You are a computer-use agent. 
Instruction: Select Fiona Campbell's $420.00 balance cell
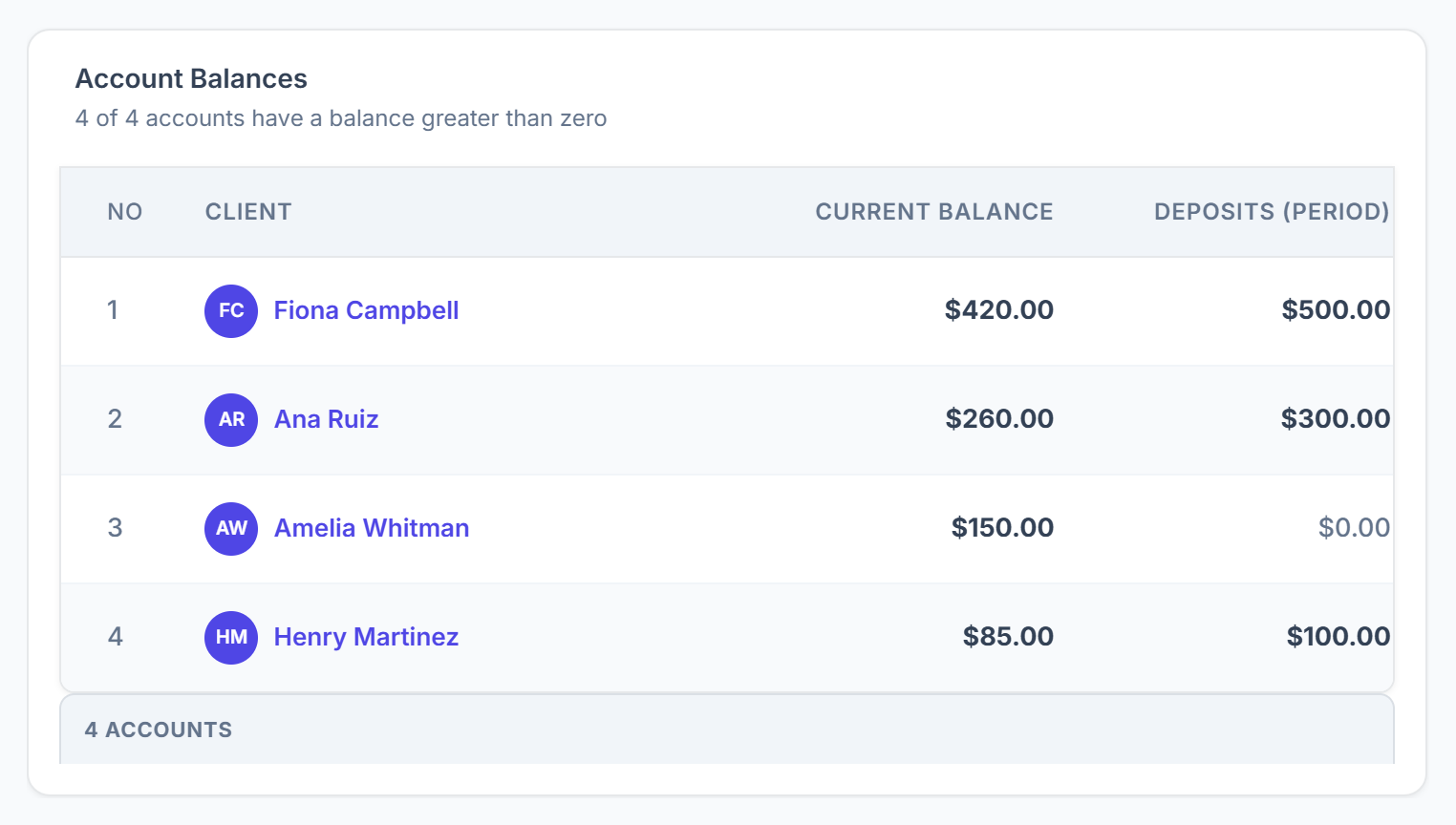999,310
